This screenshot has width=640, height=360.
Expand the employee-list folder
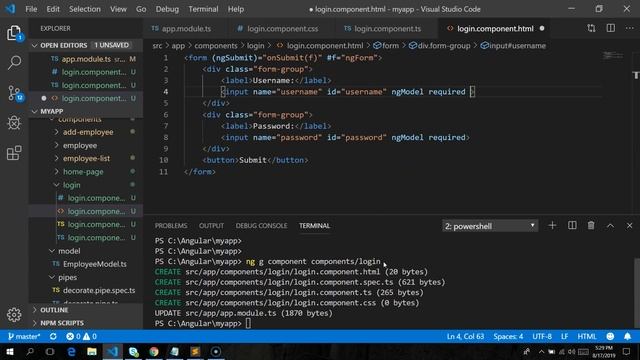pos(86,158)
